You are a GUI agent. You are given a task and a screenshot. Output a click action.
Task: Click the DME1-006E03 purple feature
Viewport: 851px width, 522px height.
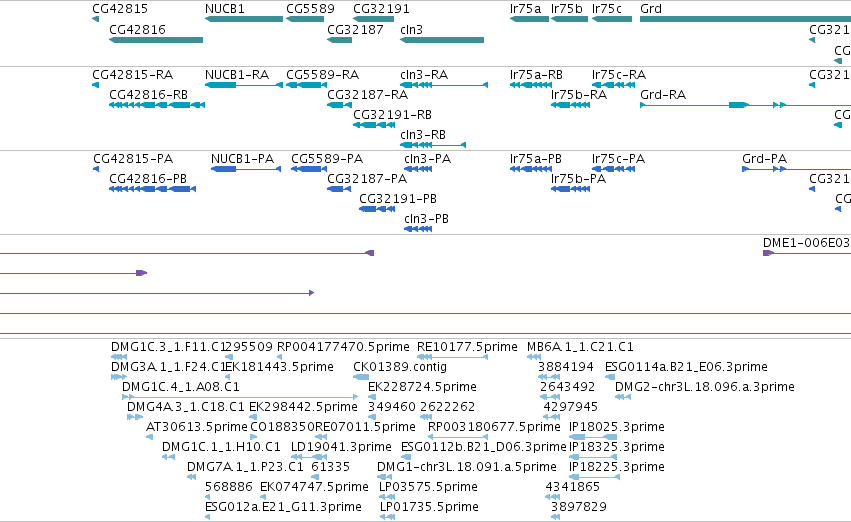pyautogui.click(x=807, y=253)
